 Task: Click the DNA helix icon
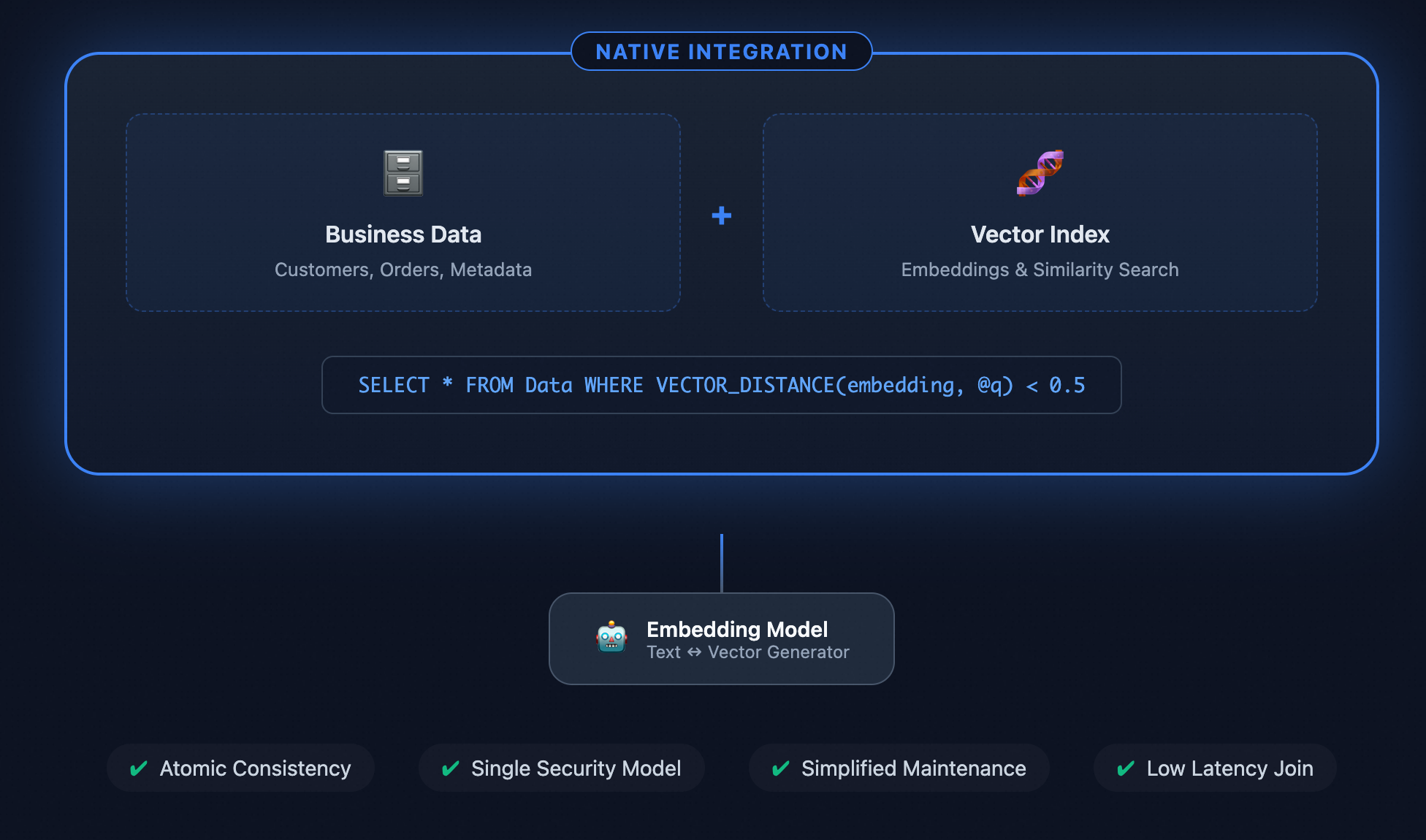click(1040, 173)
